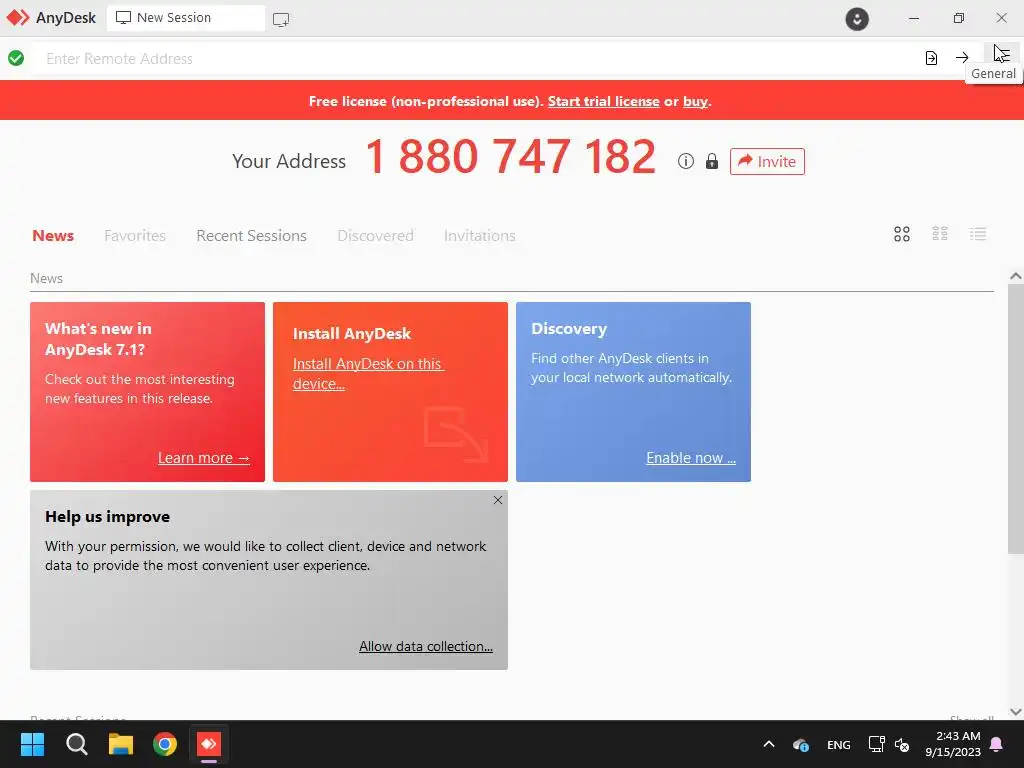Open the Discovery news card
Viewport: 1024px width, 768px height.
click(633, 392)
